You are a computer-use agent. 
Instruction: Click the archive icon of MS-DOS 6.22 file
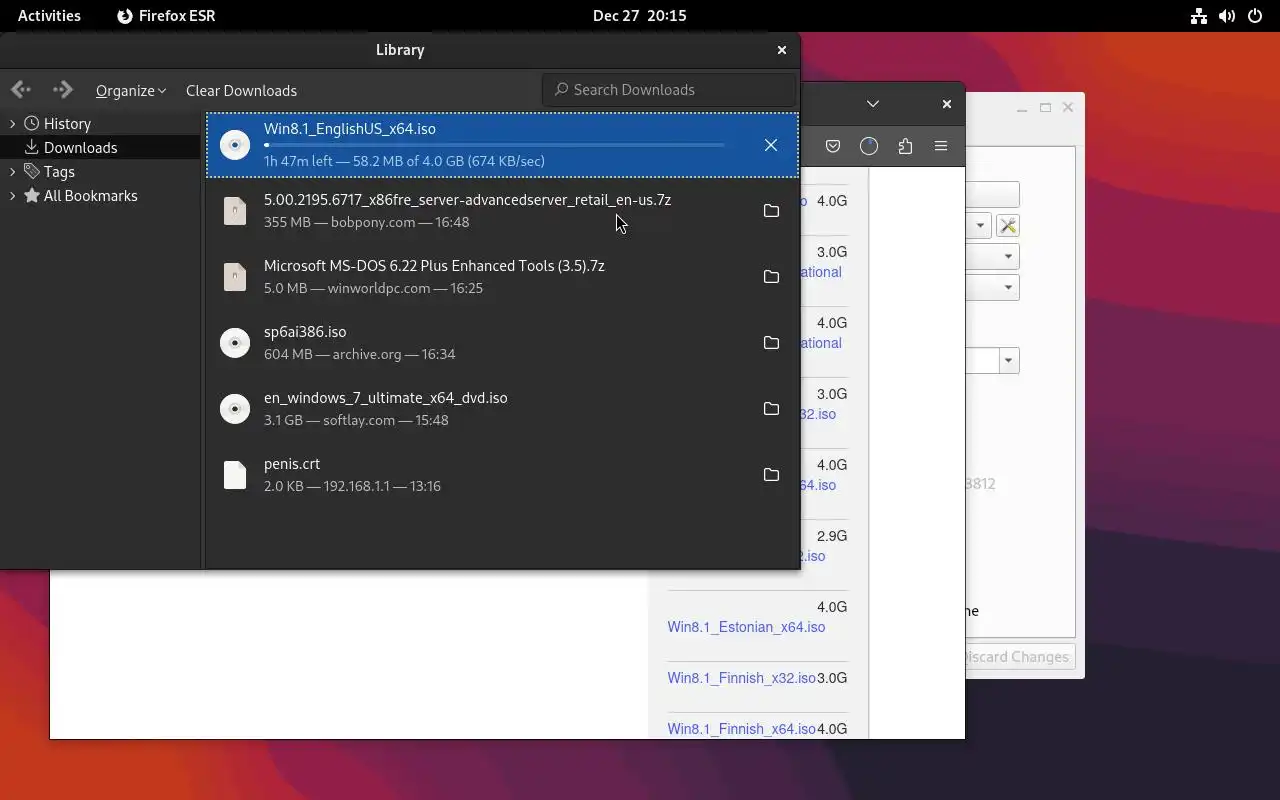[x=235, y=277]
